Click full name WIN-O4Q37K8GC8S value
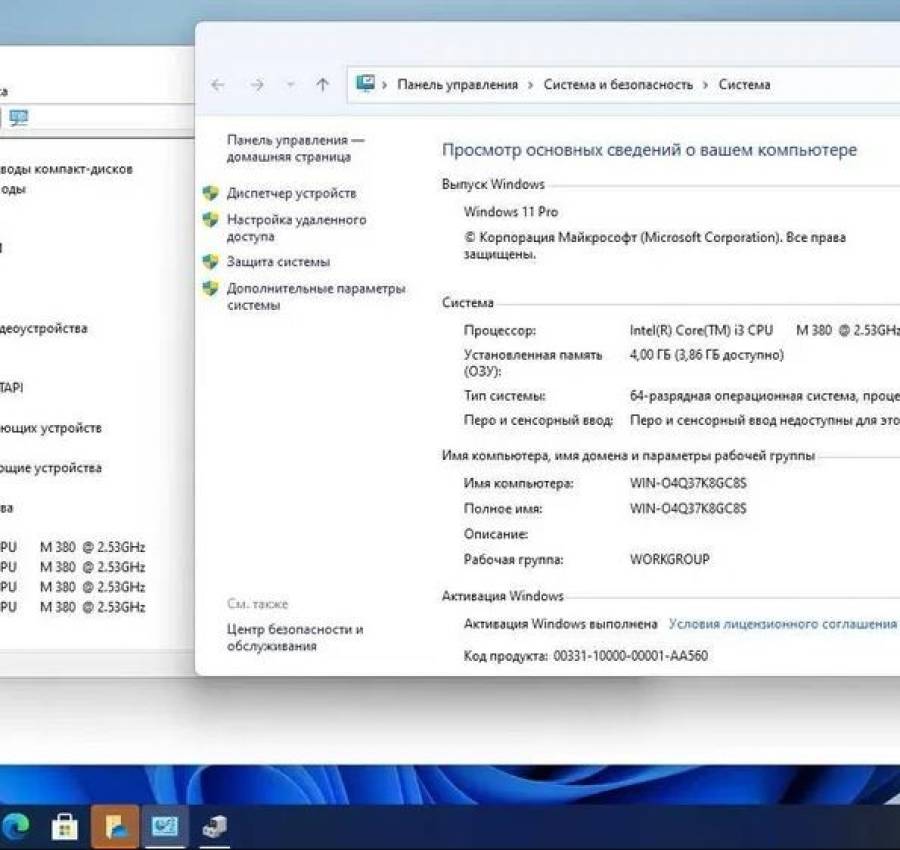900x850 pixels. [x=688, y=508]
